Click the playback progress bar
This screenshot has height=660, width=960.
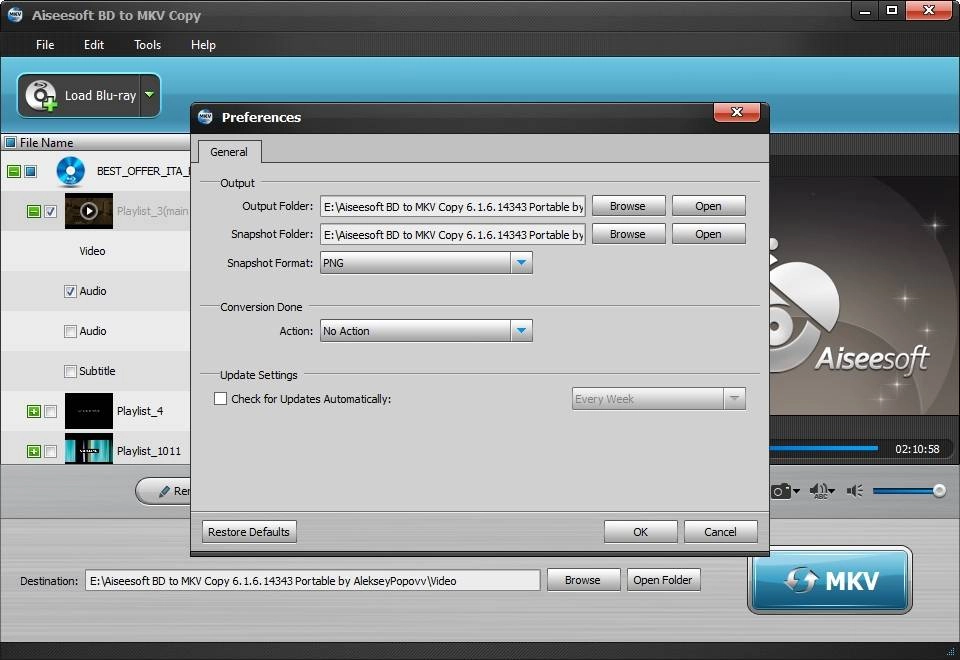pyautogui.click(x=823, y=449)
